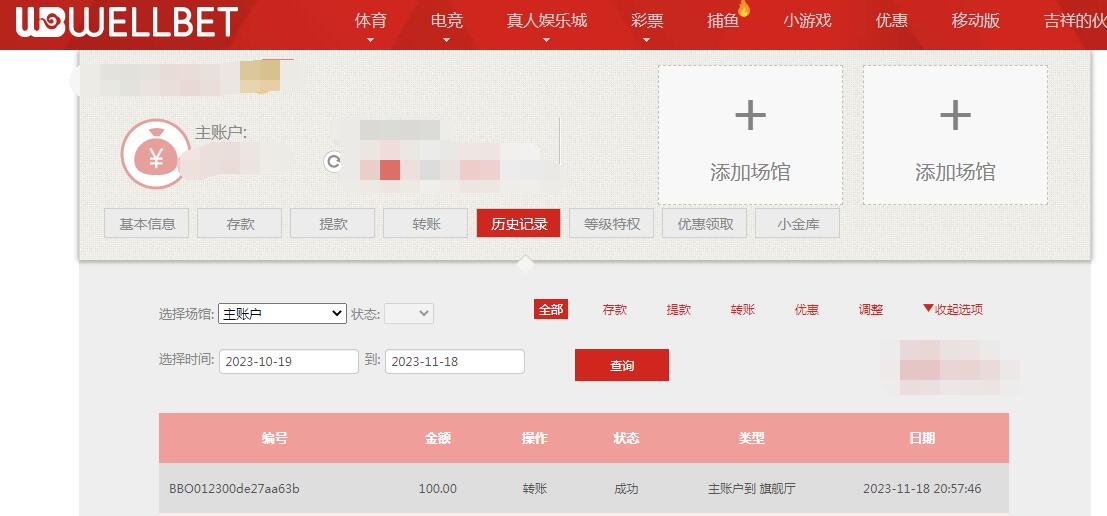Click plus icon in second 添加场馆 box
This screenshot has width=1107, height=516.
955,115
